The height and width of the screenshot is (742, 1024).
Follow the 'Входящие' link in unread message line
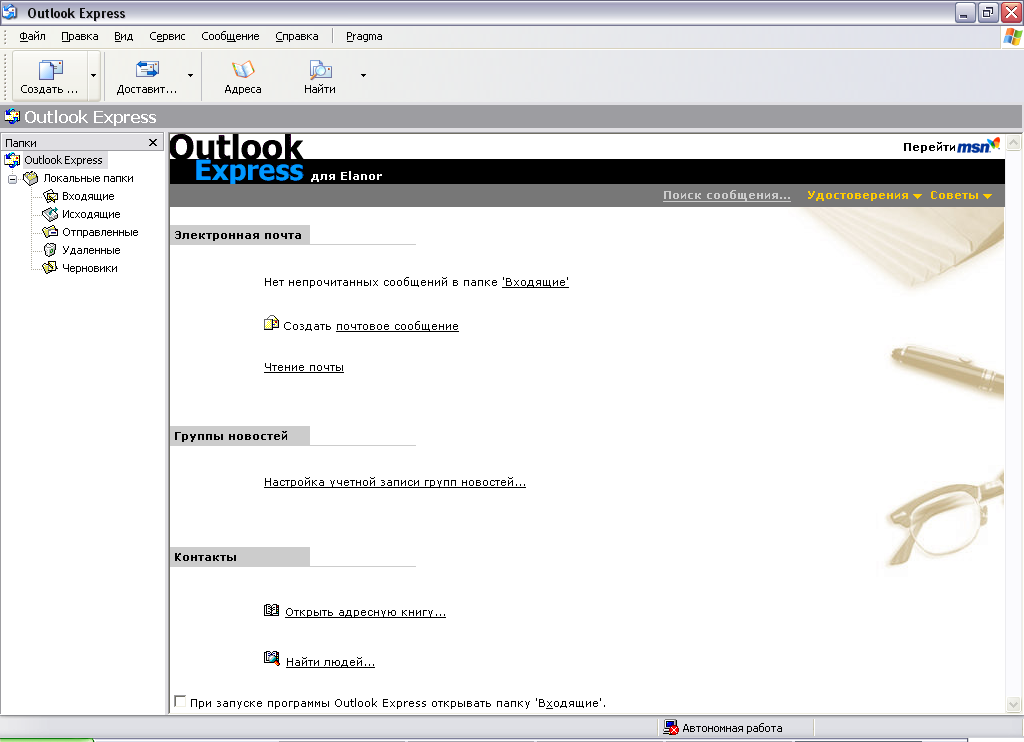(536, 282)
